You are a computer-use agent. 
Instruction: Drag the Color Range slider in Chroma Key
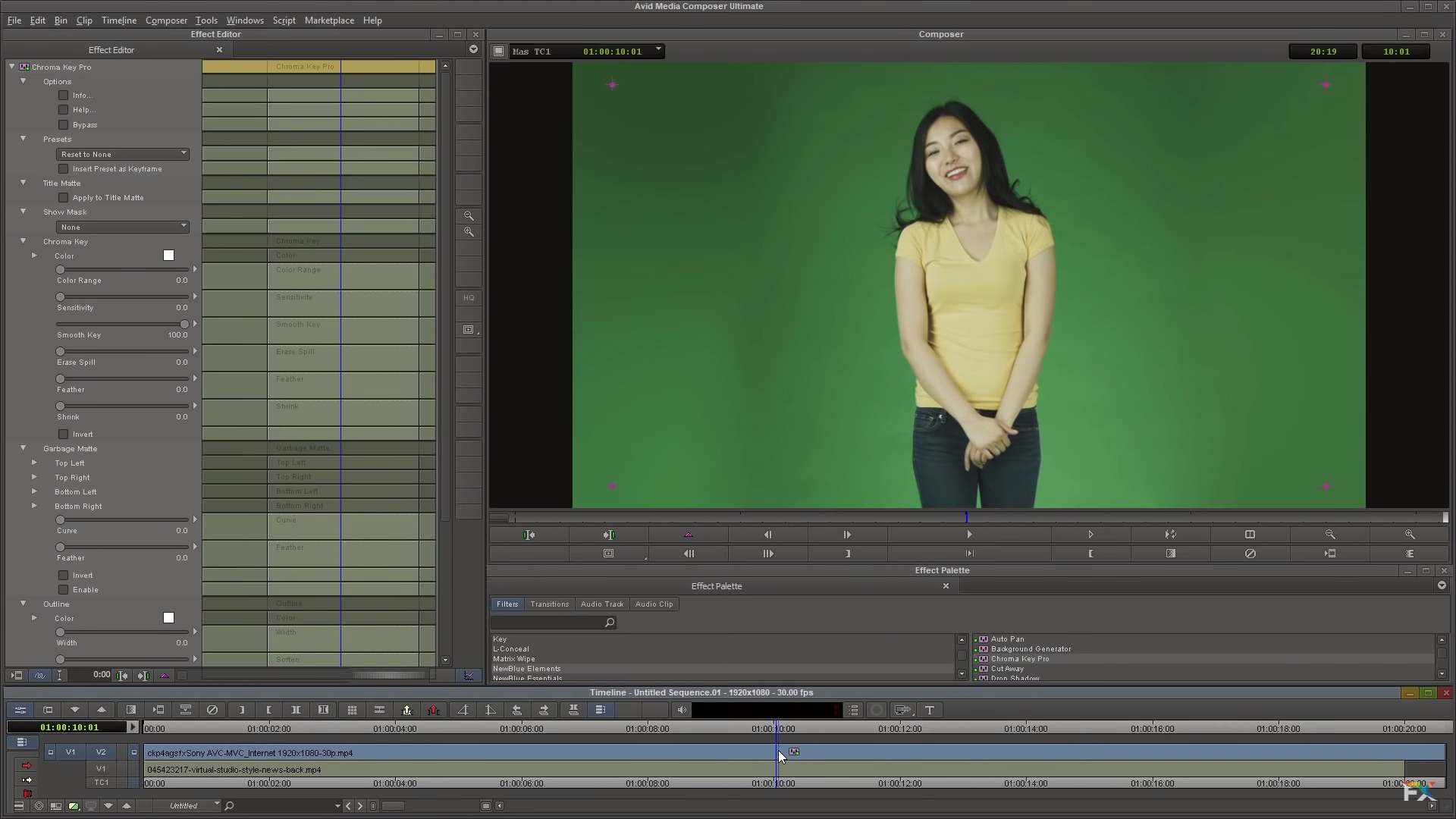(60, 295)
